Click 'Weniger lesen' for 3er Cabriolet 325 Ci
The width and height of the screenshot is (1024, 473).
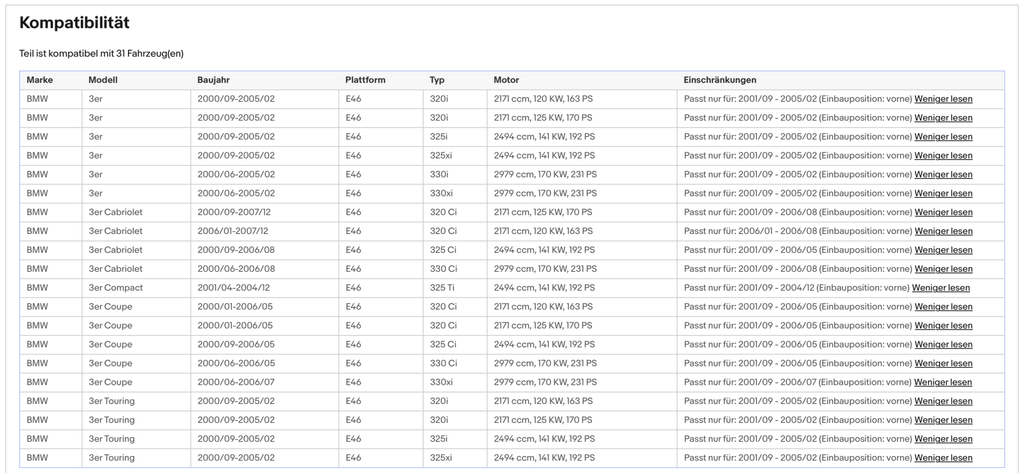pyautogui.click(x=943, y=250)
